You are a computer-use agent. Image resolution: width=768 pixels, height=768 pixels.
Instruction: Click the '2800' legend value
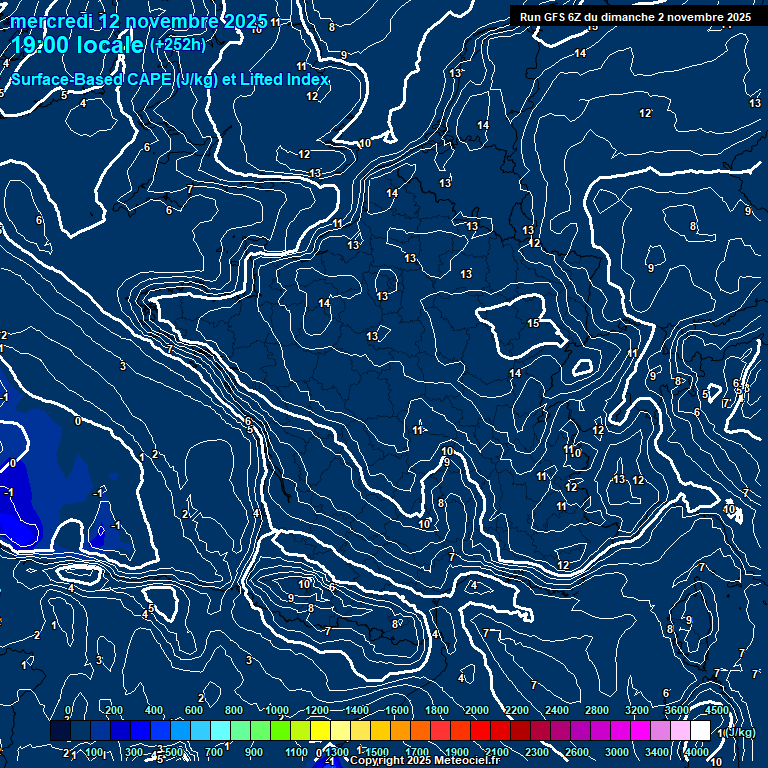point(597,710)
